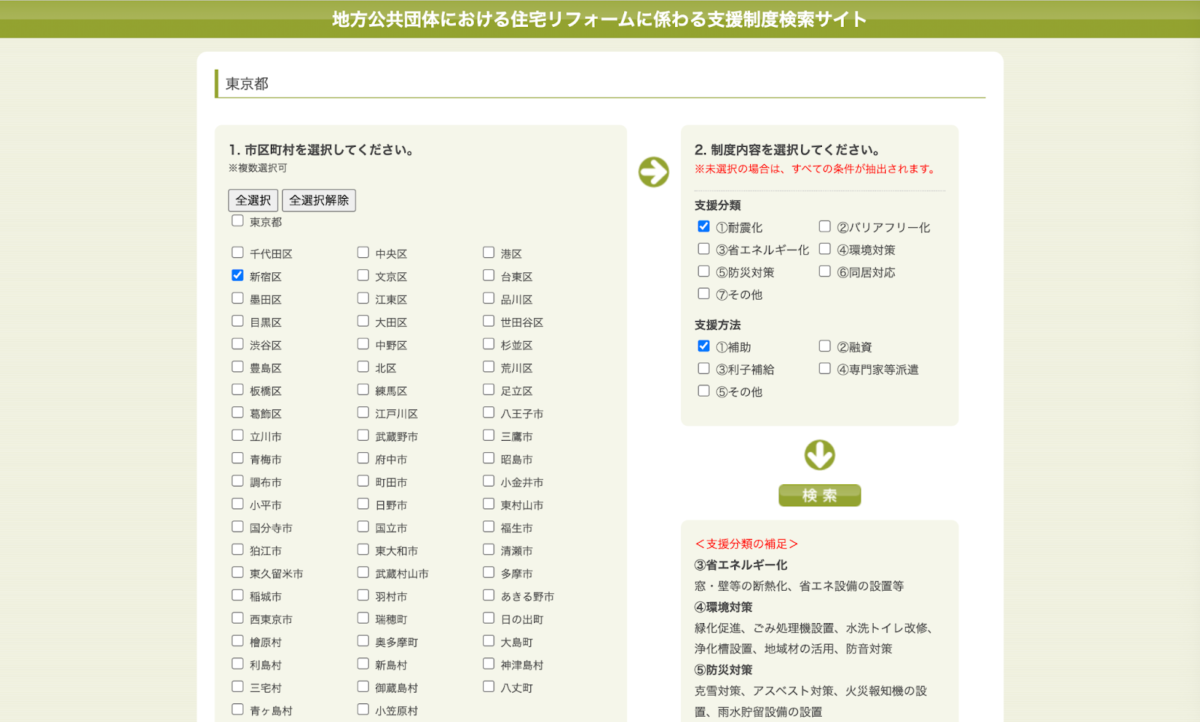Check the 八王子市 checkbox

click(487, 413)
